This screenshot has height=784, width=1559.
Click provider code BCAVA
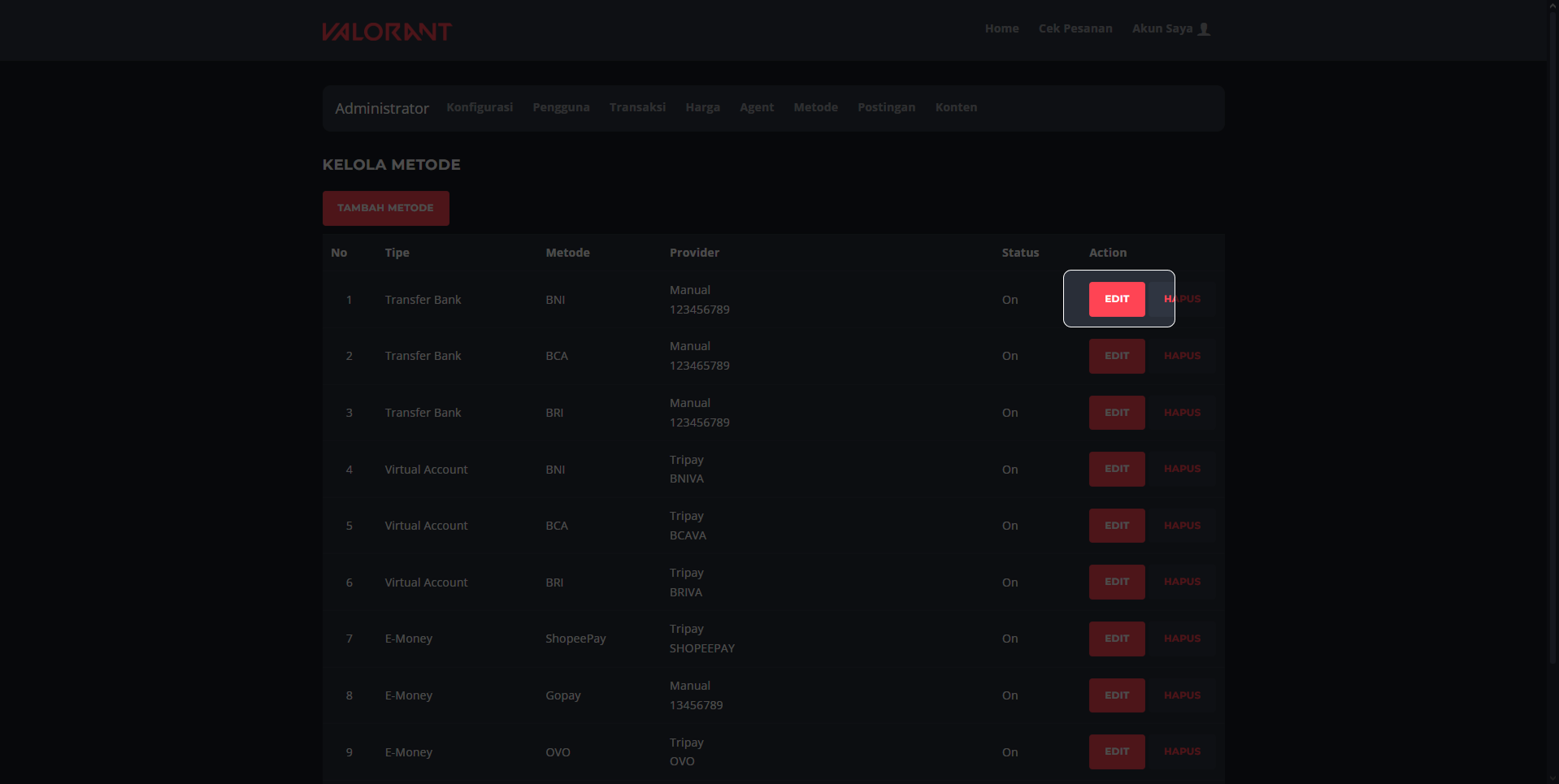coord(688,535)
